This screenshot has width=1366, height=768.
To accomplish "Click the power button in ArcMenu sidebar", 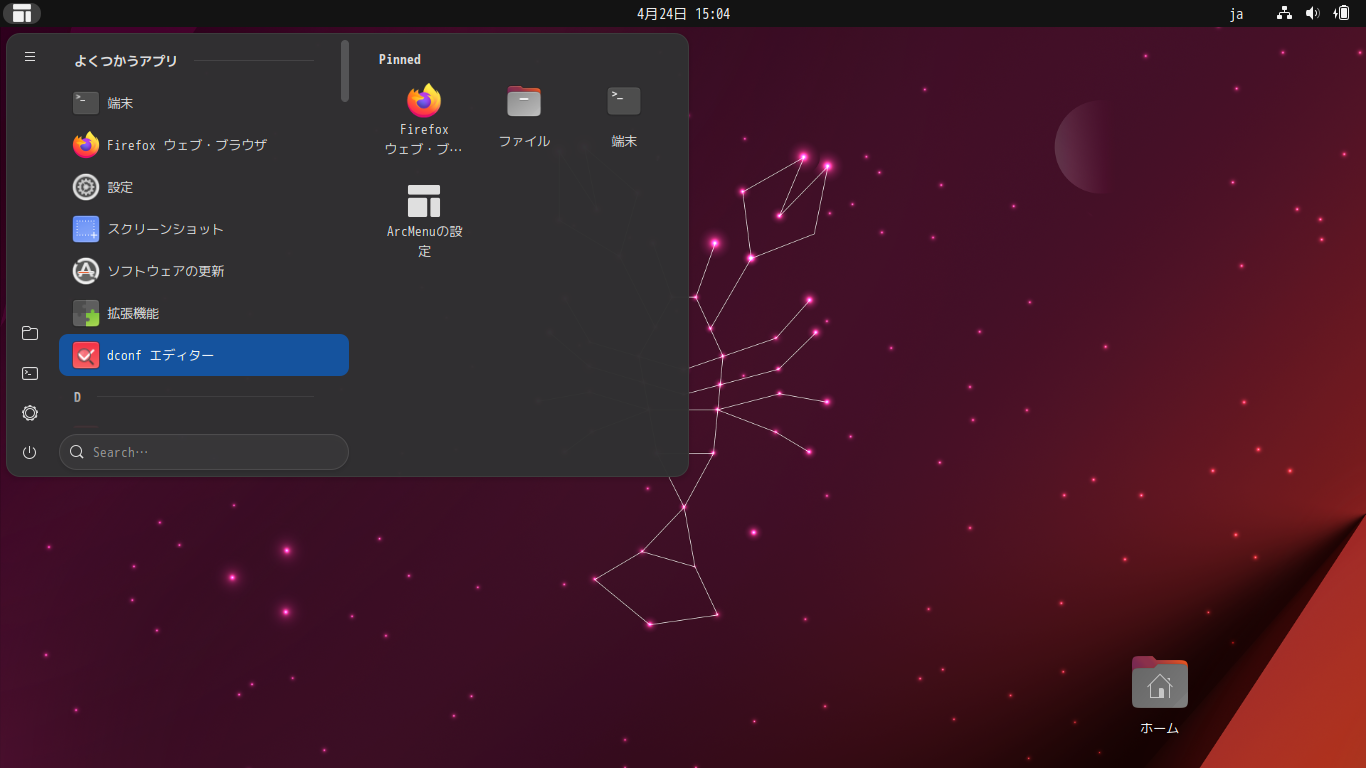I will point(30,452).
